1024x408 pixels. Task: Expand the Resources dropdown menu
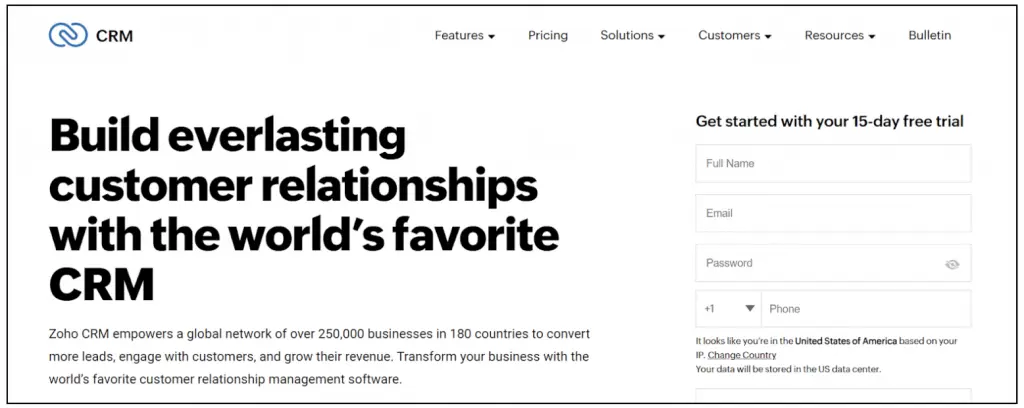pos(839,35)
